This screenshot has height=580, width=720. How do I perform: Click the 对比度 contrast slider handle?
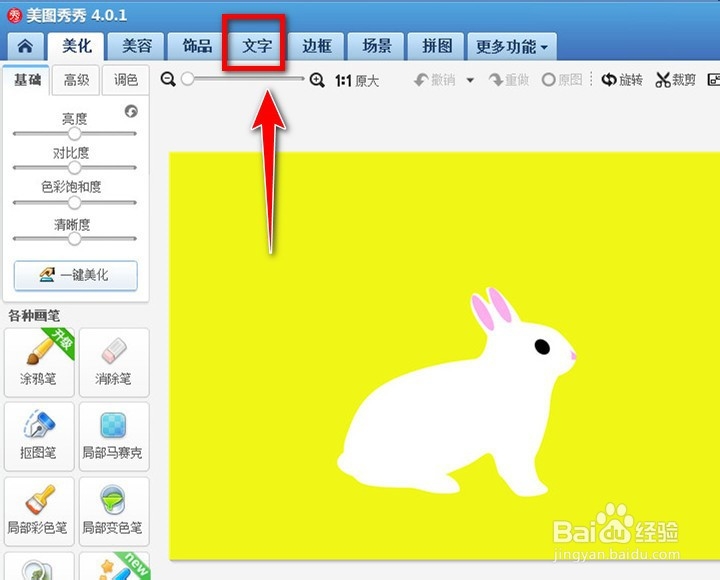[x=74, y=168]
